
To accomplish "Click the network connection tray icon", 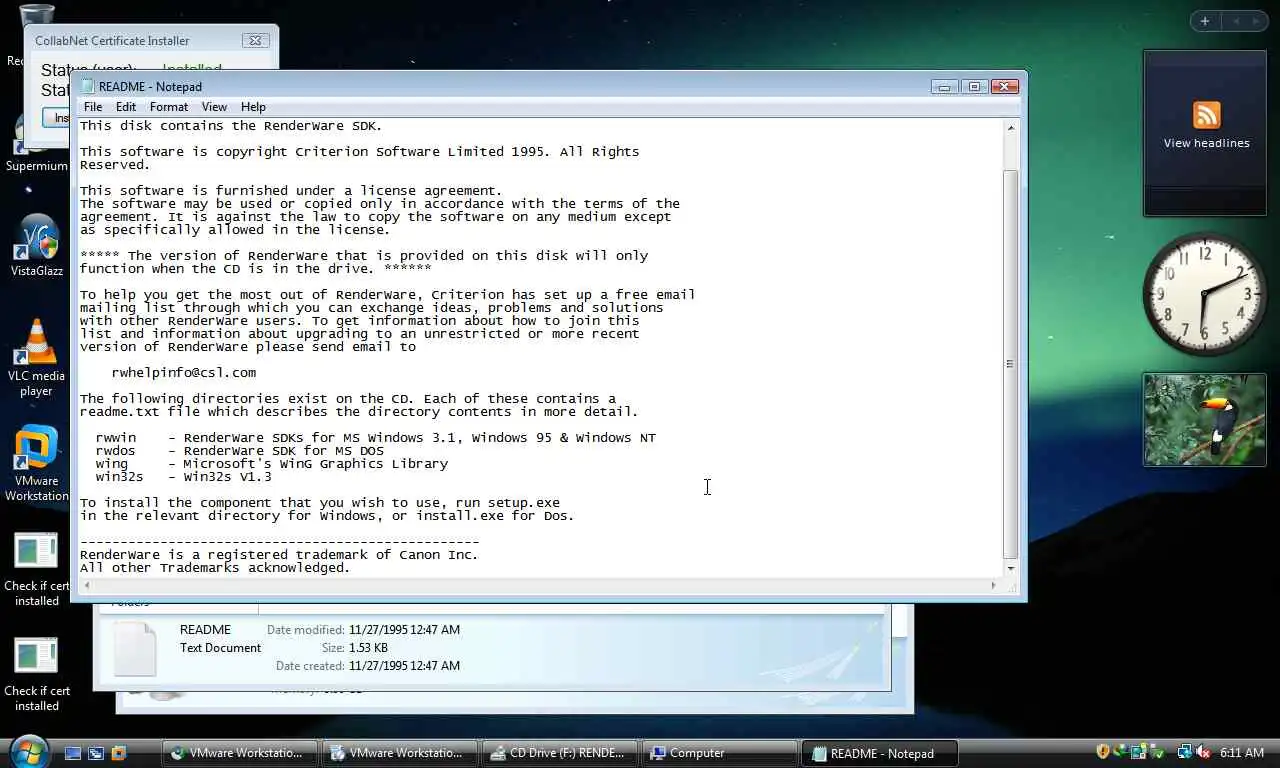I will point(1185,752).
